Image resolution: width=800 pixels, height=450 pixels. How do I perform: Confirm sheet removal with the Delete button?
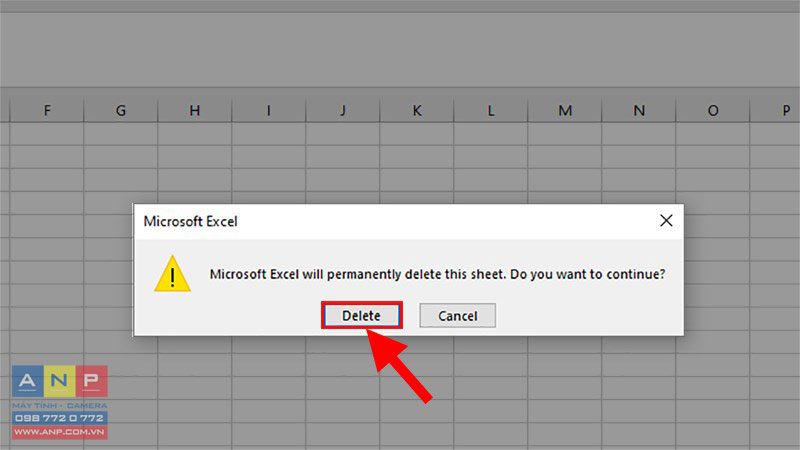click(362, 315)
